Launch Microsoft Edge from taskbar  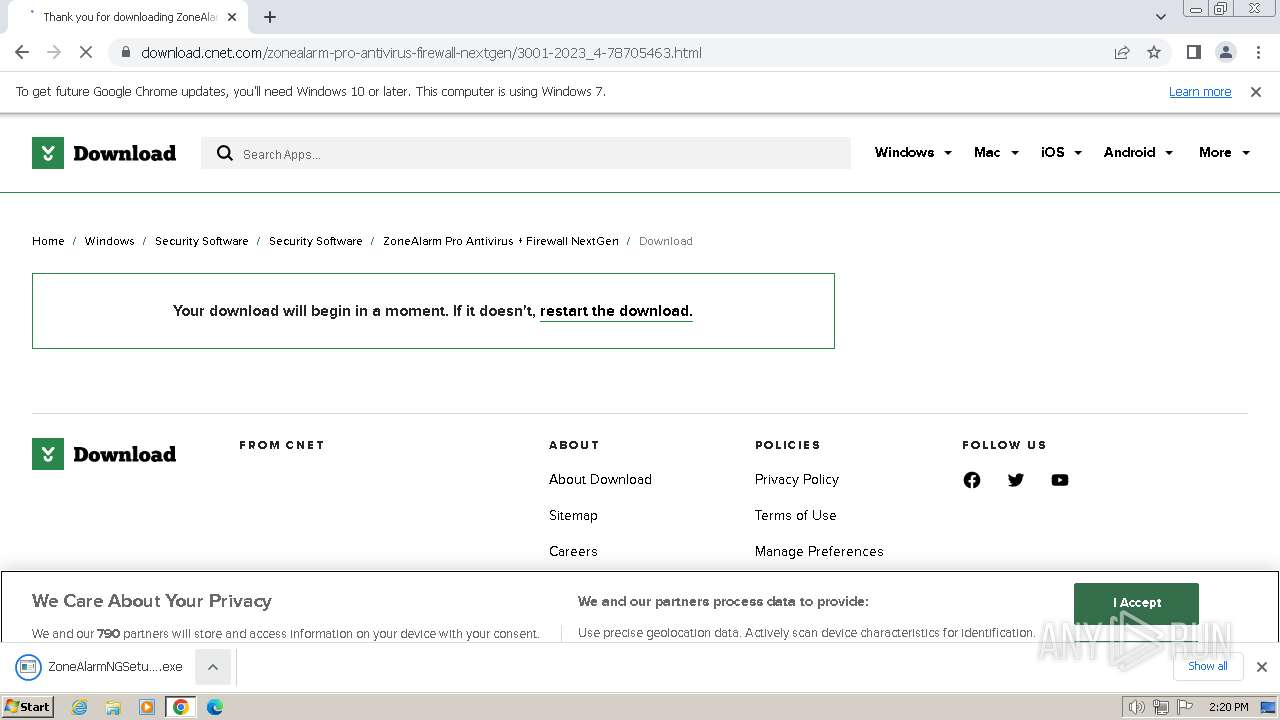pos(215,707)
